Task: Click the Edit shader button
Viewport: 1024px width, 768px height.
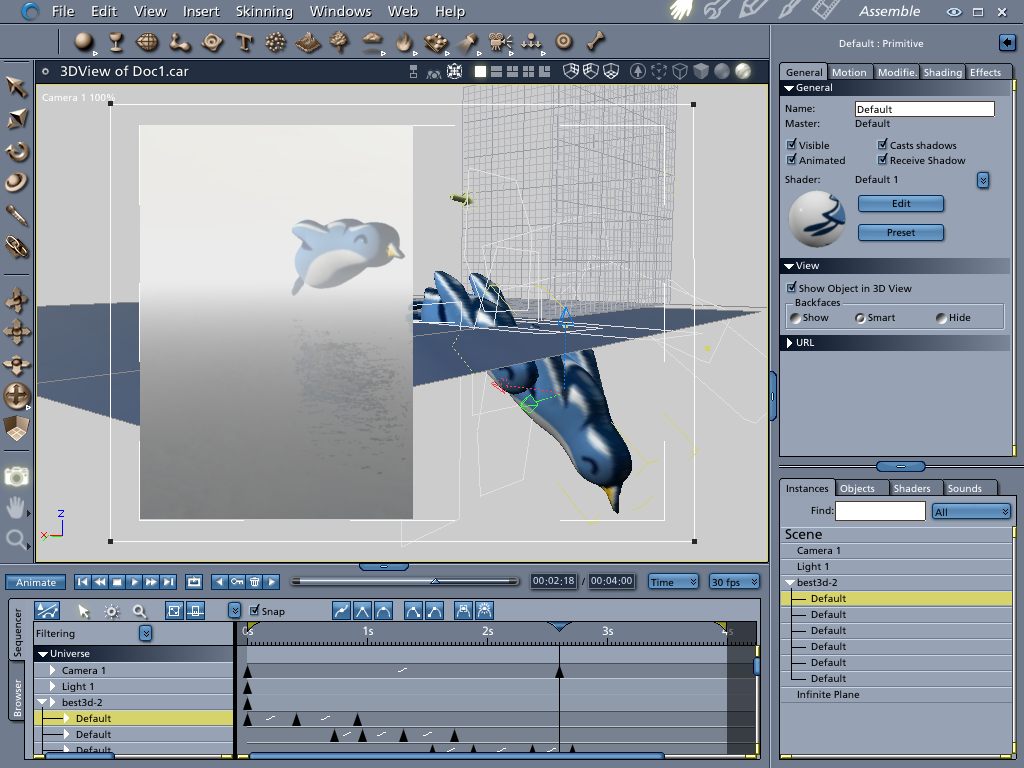Action: (x=900, y=203)
